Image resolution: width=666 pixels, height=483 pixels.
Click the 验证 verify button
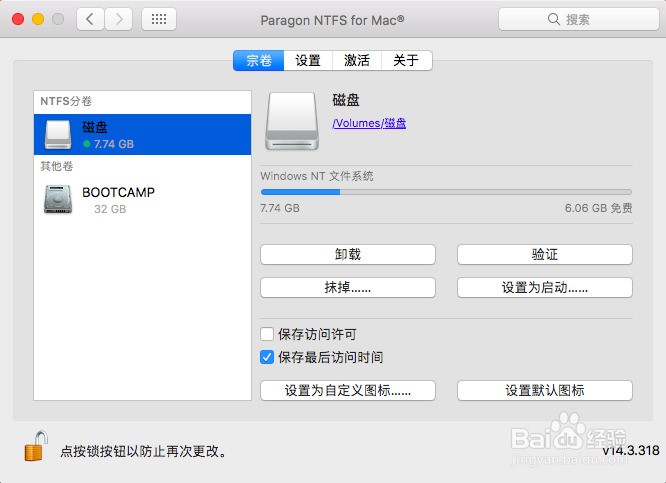point(545,254)
